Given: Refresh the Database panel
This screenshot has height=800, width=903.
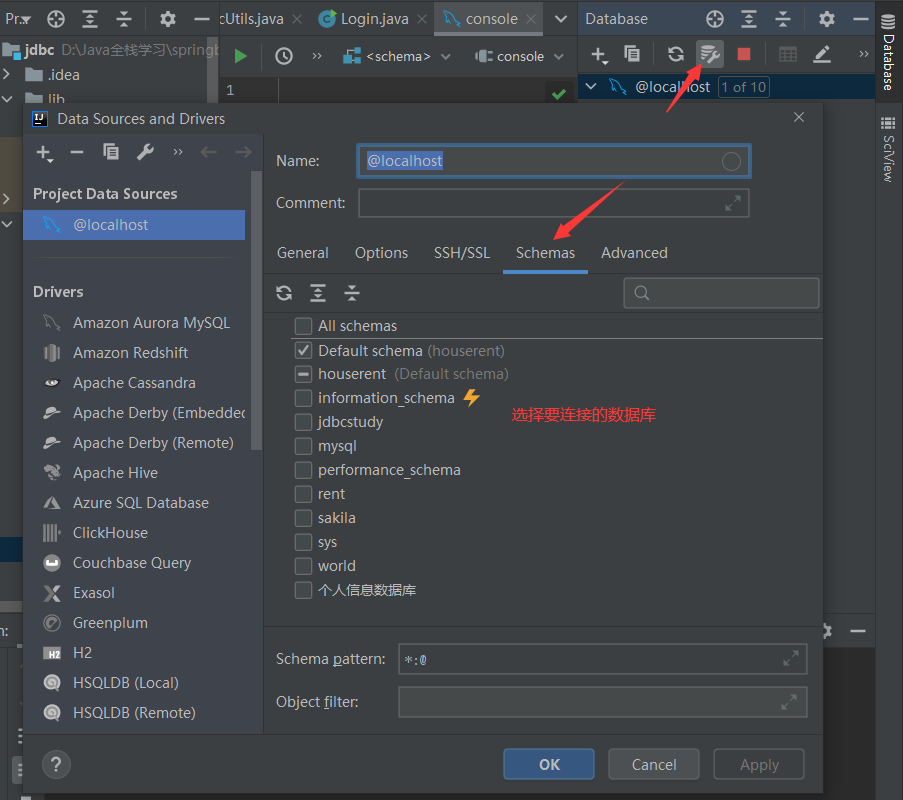Looking at the screenshot, I should [x=676, y=54].
